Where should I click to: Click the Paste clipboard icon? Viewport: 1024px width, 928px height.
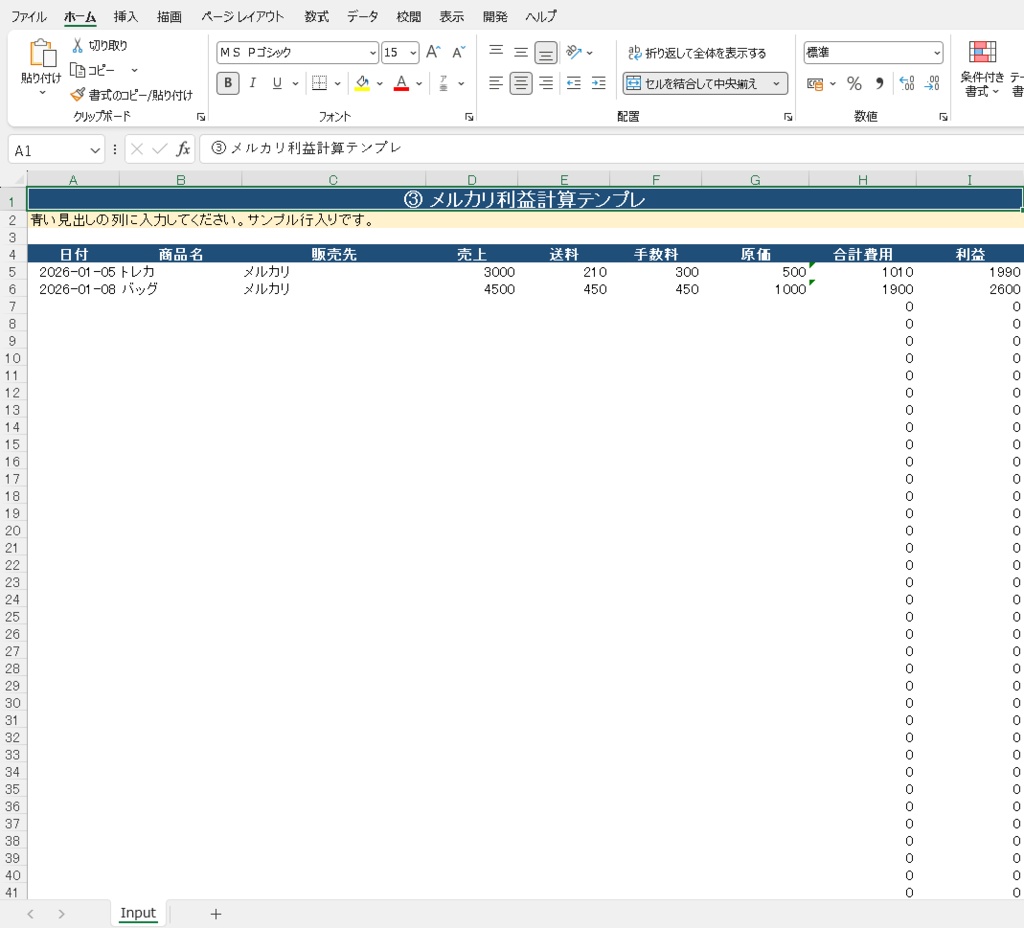tap(42, 54)
